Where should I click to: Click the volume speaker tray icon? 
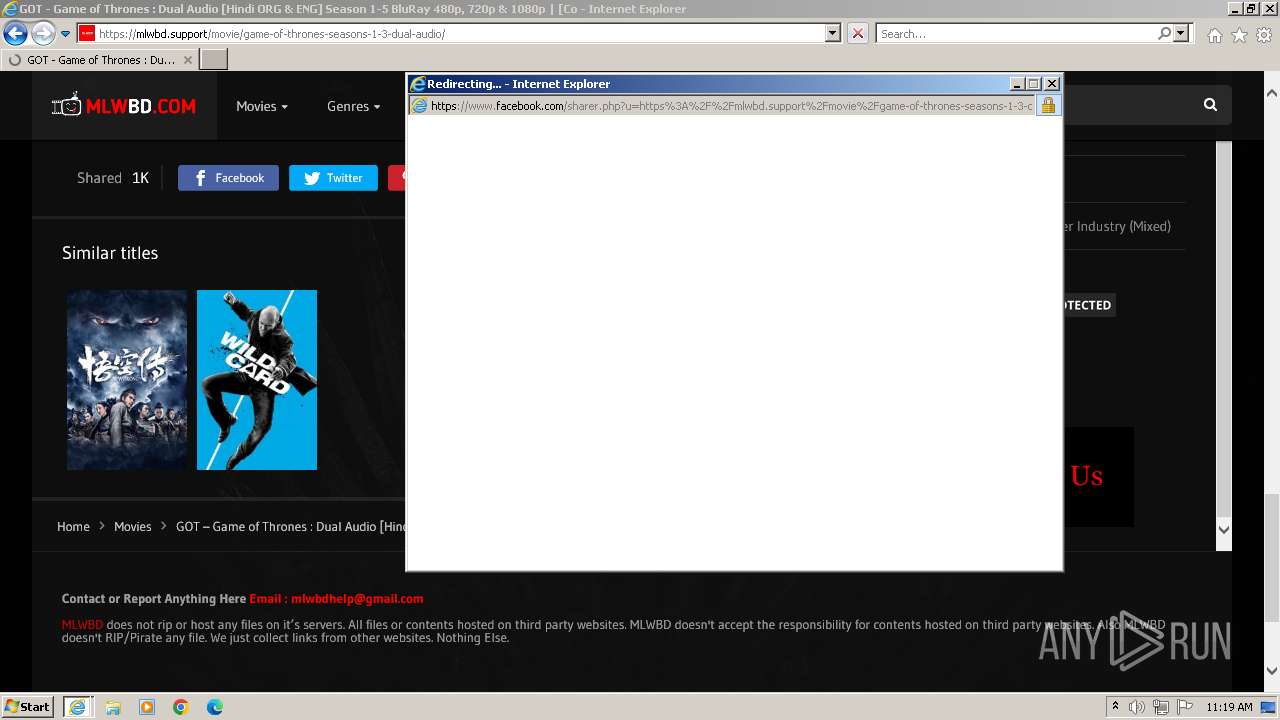(x=1137, y=707)
